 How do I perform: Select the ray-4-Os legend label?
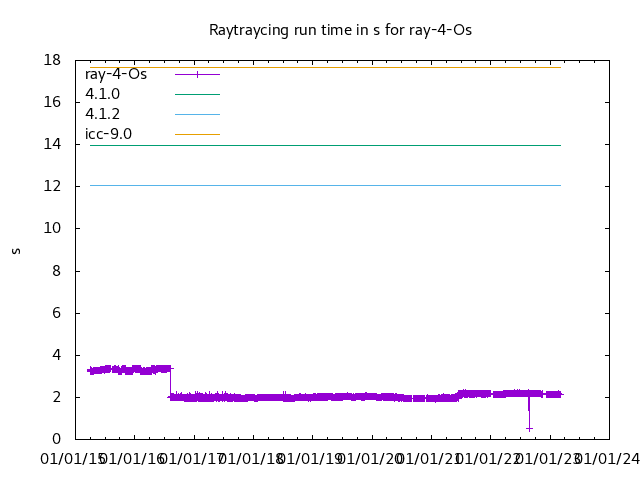(x=116, y=74)
